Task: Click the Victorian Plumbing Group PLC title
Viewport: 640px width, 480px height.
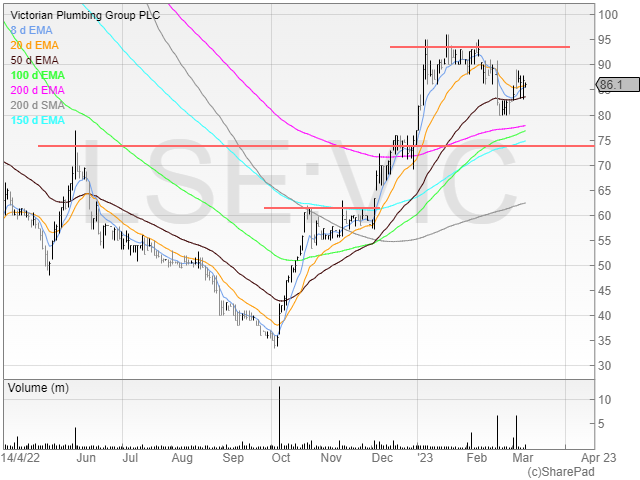Action: [x=85, y=16]
